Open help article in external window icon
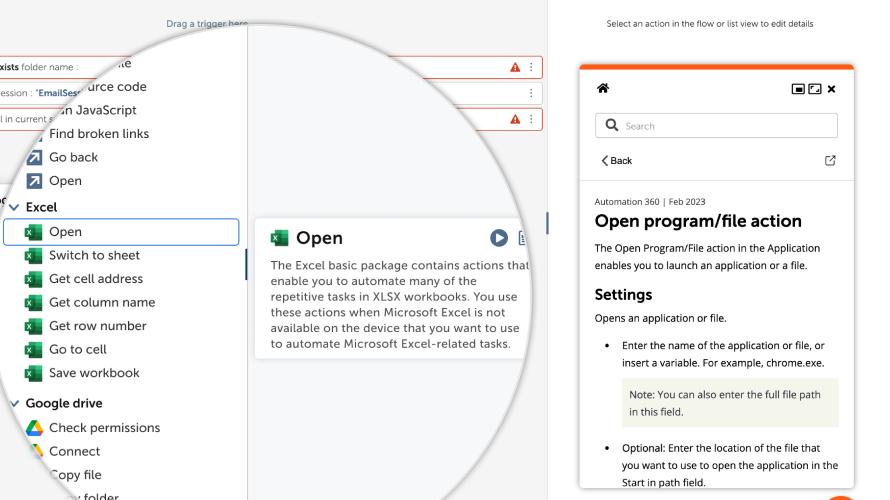The image size is (890, 500). (830, 161)
